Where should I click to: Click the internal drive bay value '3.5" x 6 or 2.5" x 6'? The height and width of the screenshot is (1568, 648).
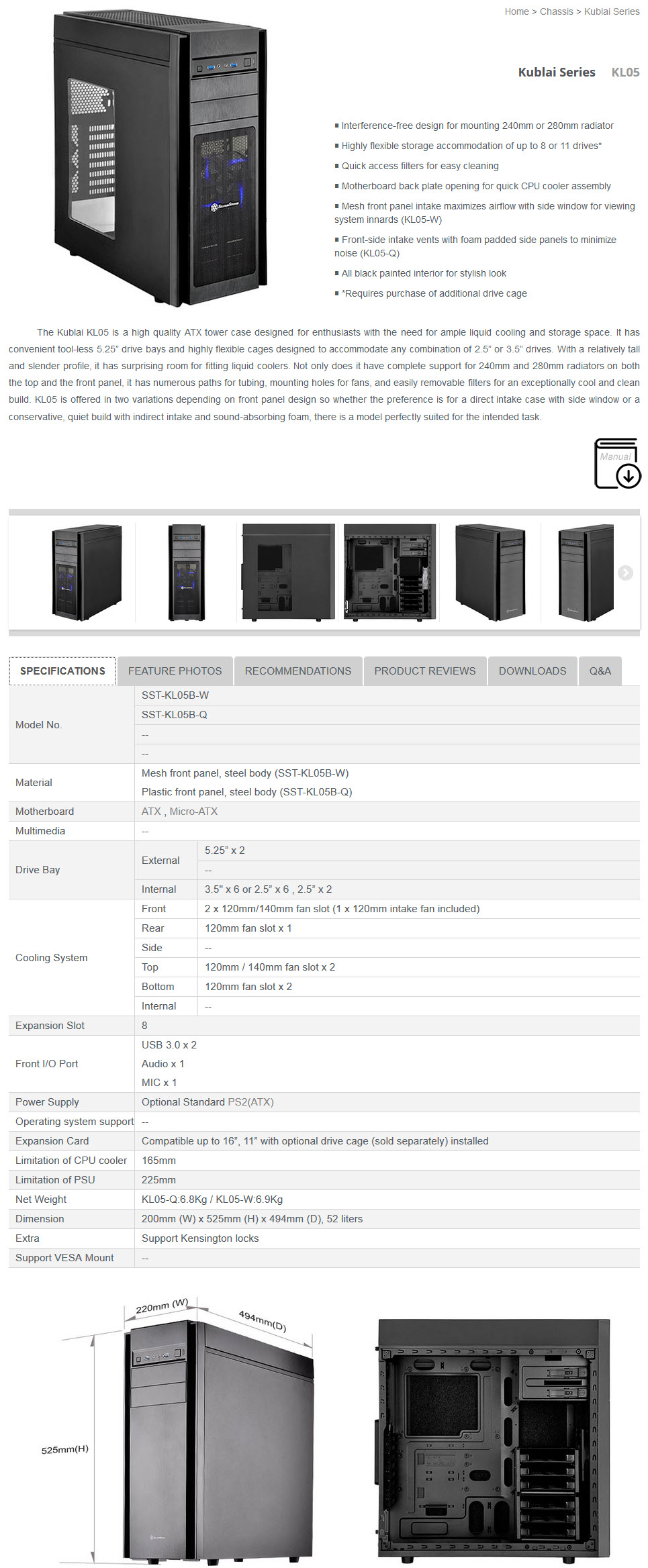tap(269, 889)
